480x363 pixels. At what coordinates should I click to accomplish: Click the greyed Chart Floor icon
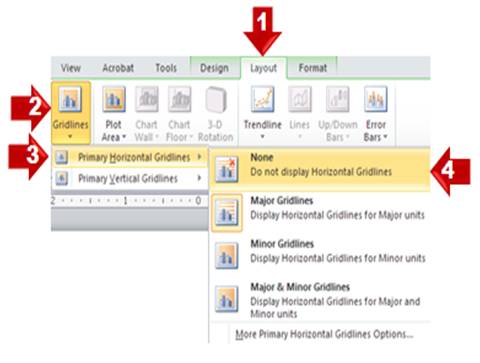(x=179, y=99)
